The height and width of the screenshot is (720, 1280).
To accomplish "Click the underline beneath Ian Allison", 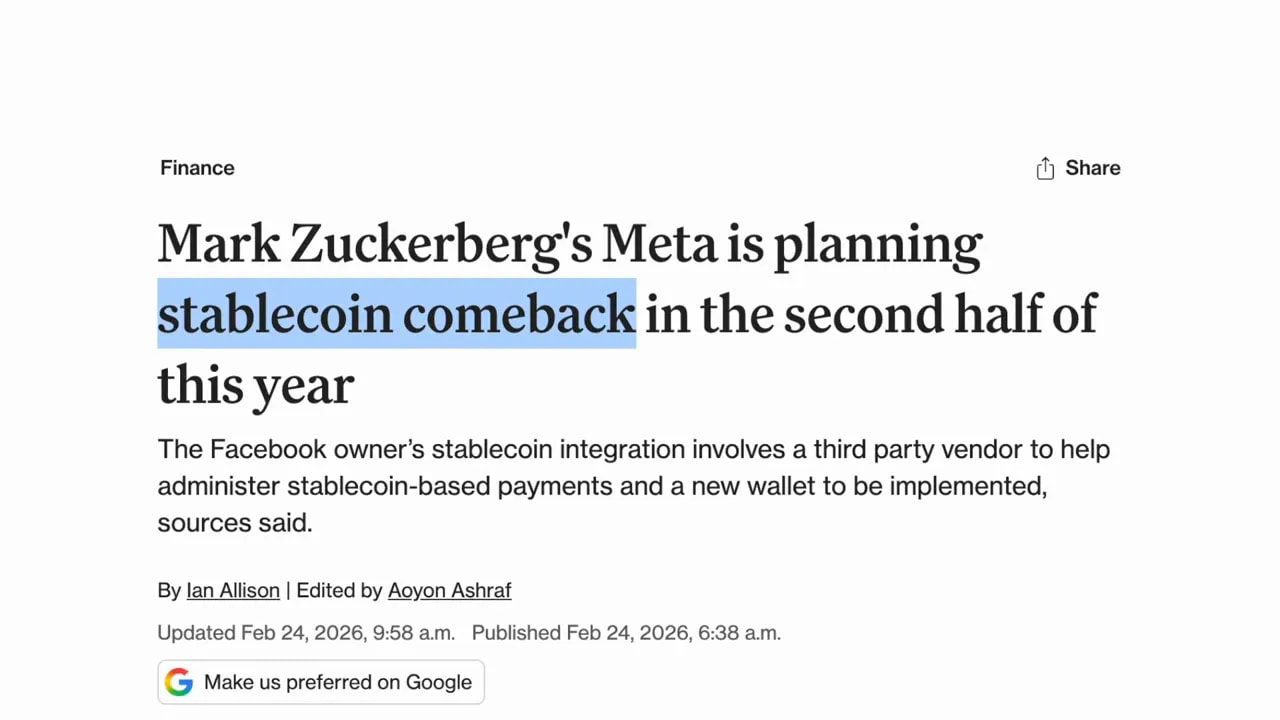I will (x=233, y=601).
